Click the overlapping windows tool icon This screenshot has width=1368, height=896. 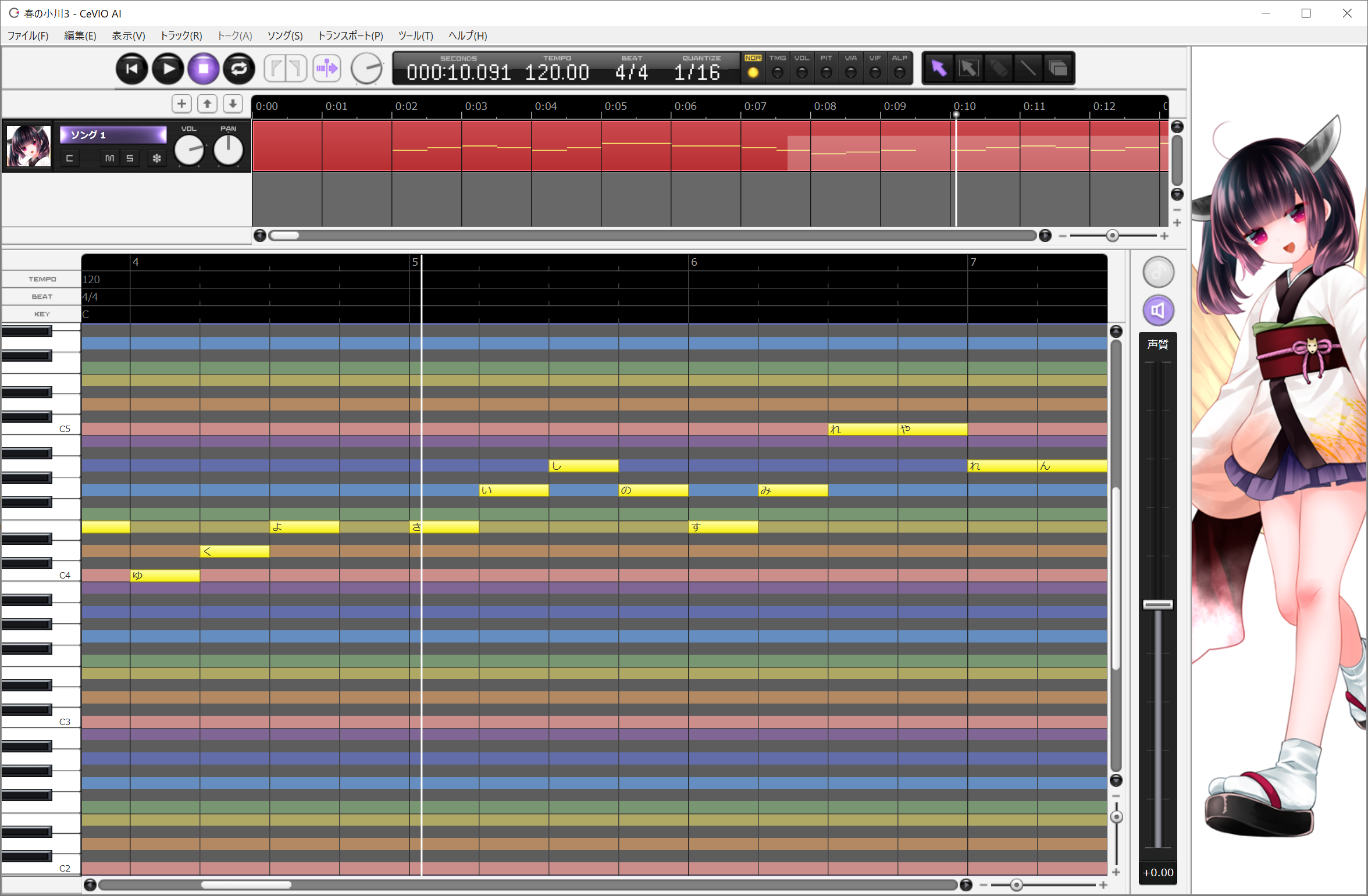click(x=1057, y=69)
